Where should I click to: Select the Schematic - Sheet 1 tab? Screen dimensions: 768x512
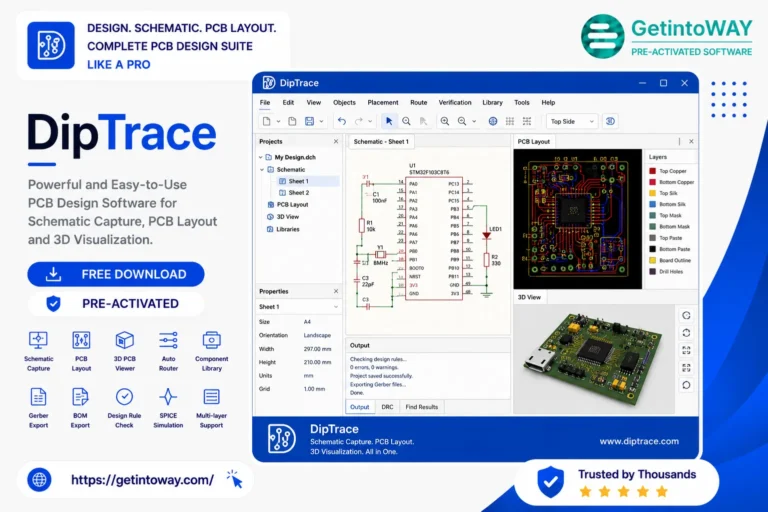point(381,142)
